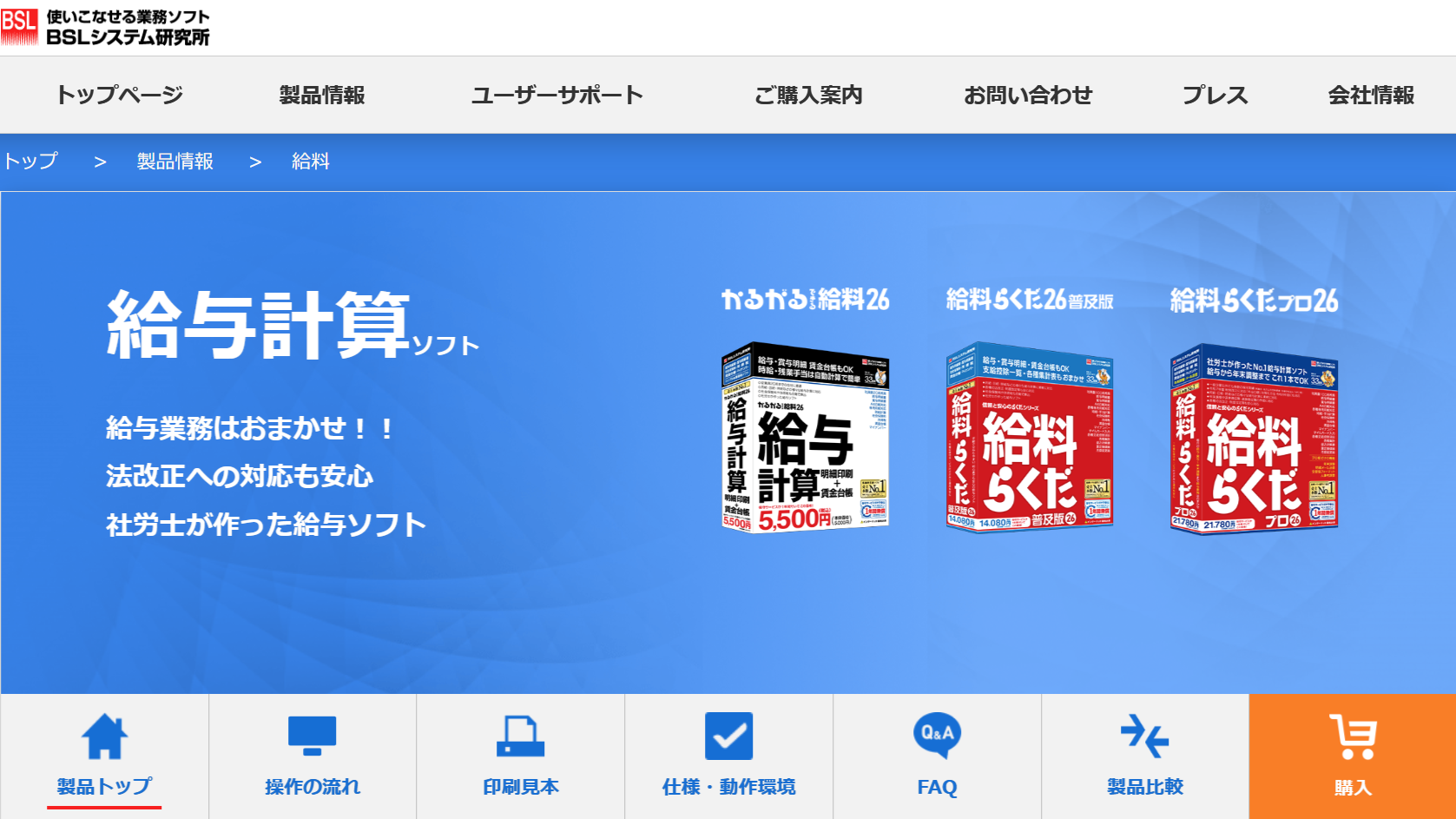1456x819 pixels.
Task: Click the house icon for 製品トップ
Action: coord(104,736)
